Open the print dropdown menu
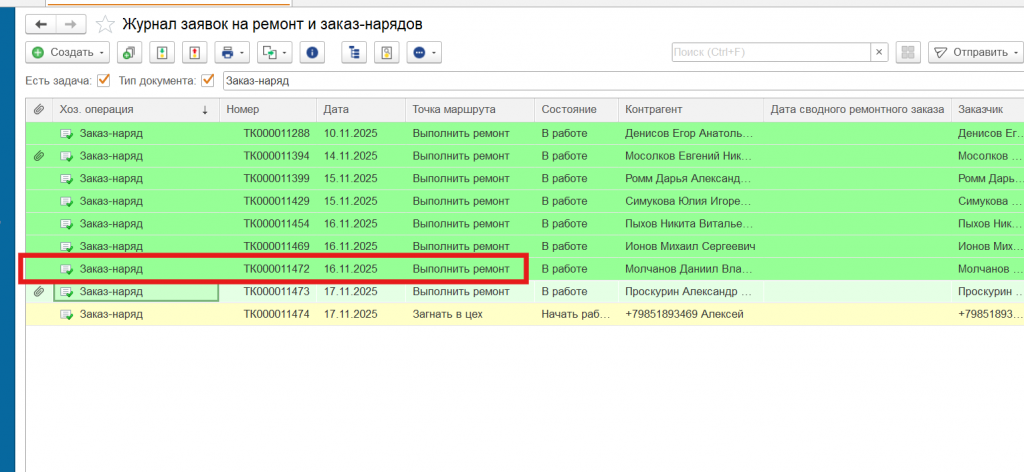The image size is (1024, 472). (x=231, y=52)
